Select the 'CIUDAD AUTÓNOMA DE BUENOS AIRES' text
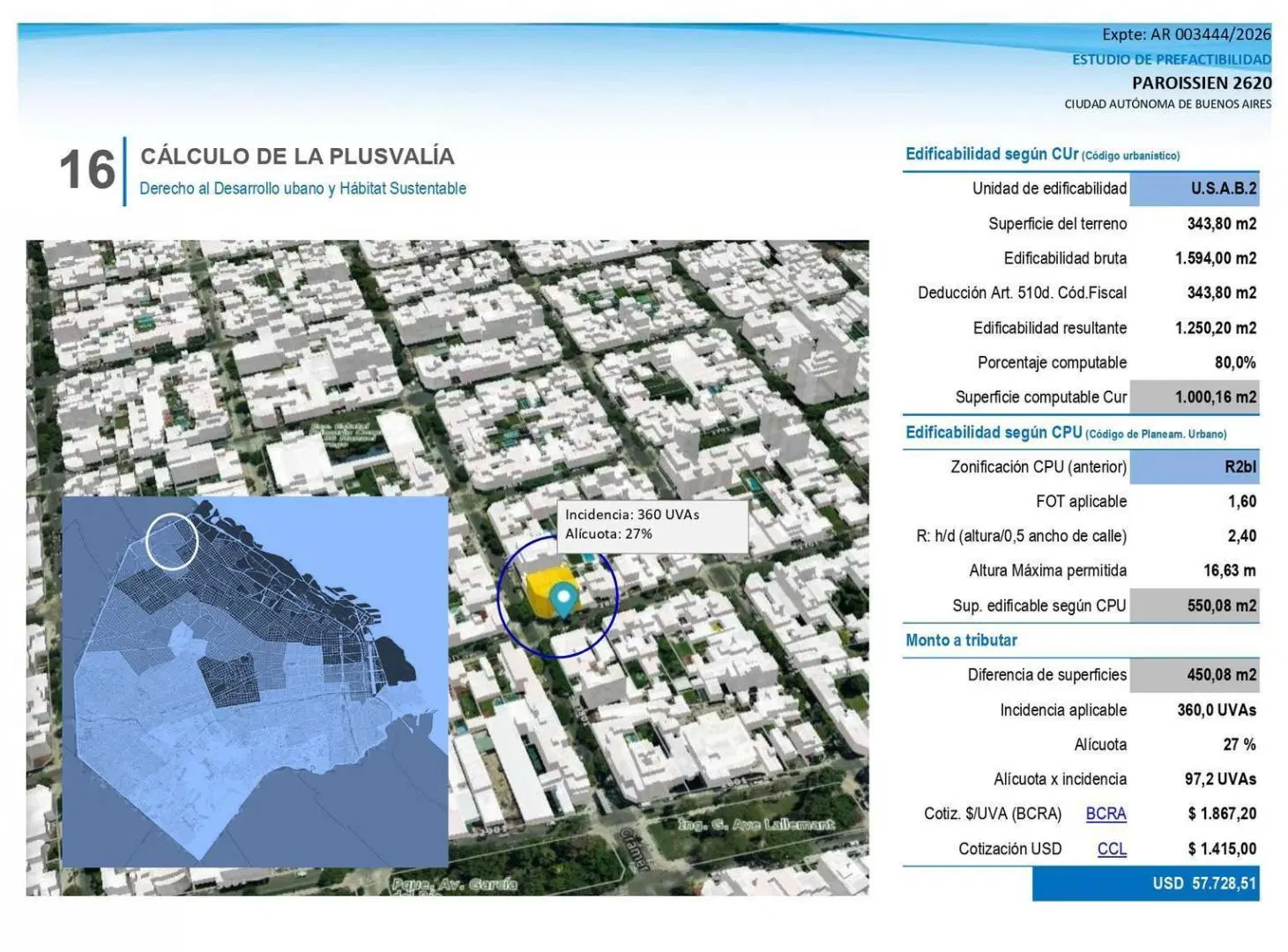The width and height of the screenshot is (1288, 952). pos(1167,104)
